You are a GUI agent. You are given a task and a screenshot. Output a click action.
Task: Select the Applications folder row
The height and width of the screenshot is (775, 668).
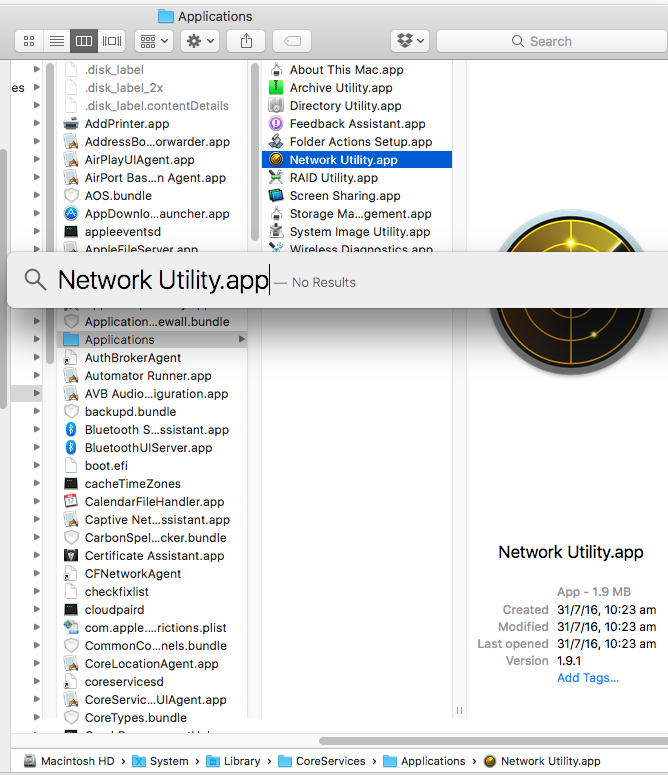pos(152,340)
